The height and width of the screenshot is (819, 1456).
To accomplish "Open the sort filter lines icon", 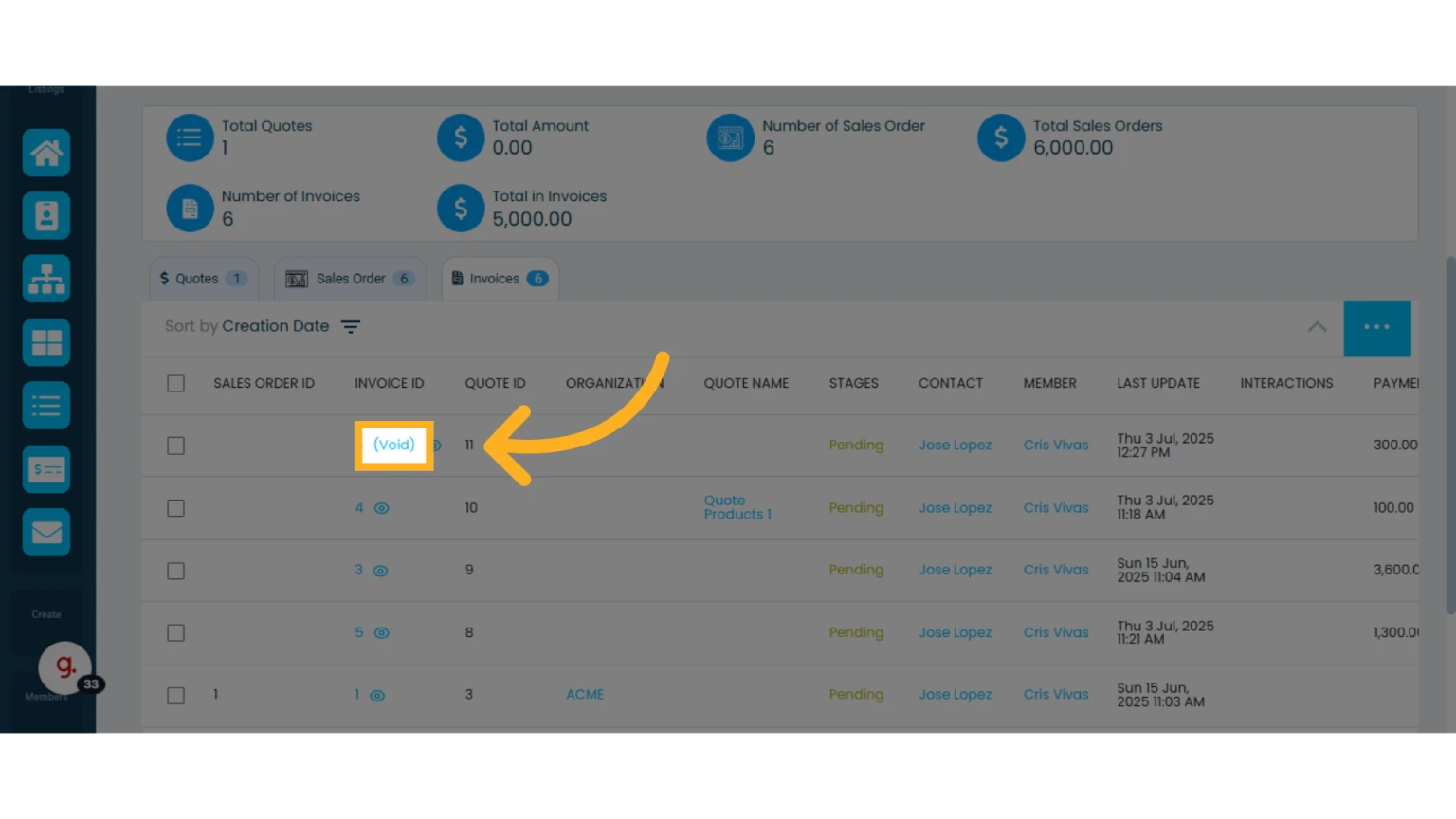I will coord(351,327).
